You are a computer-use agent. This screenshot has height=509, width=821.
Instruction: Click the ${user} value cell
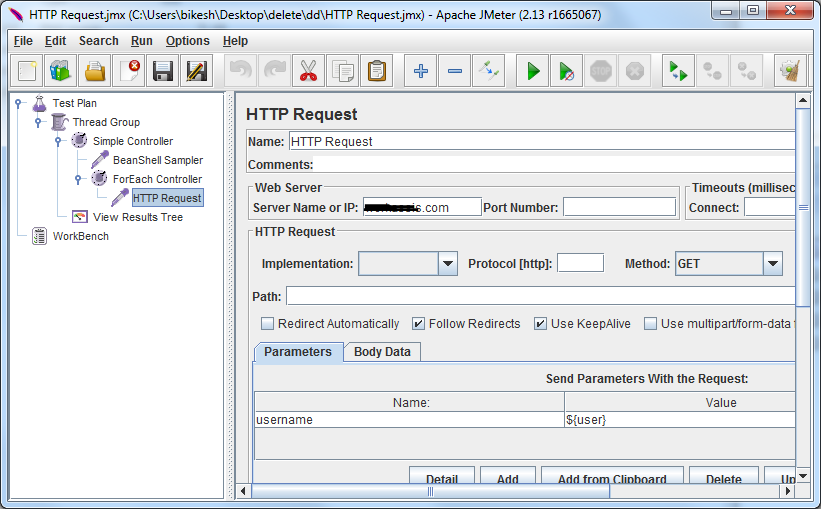click(x=680, y=419)
